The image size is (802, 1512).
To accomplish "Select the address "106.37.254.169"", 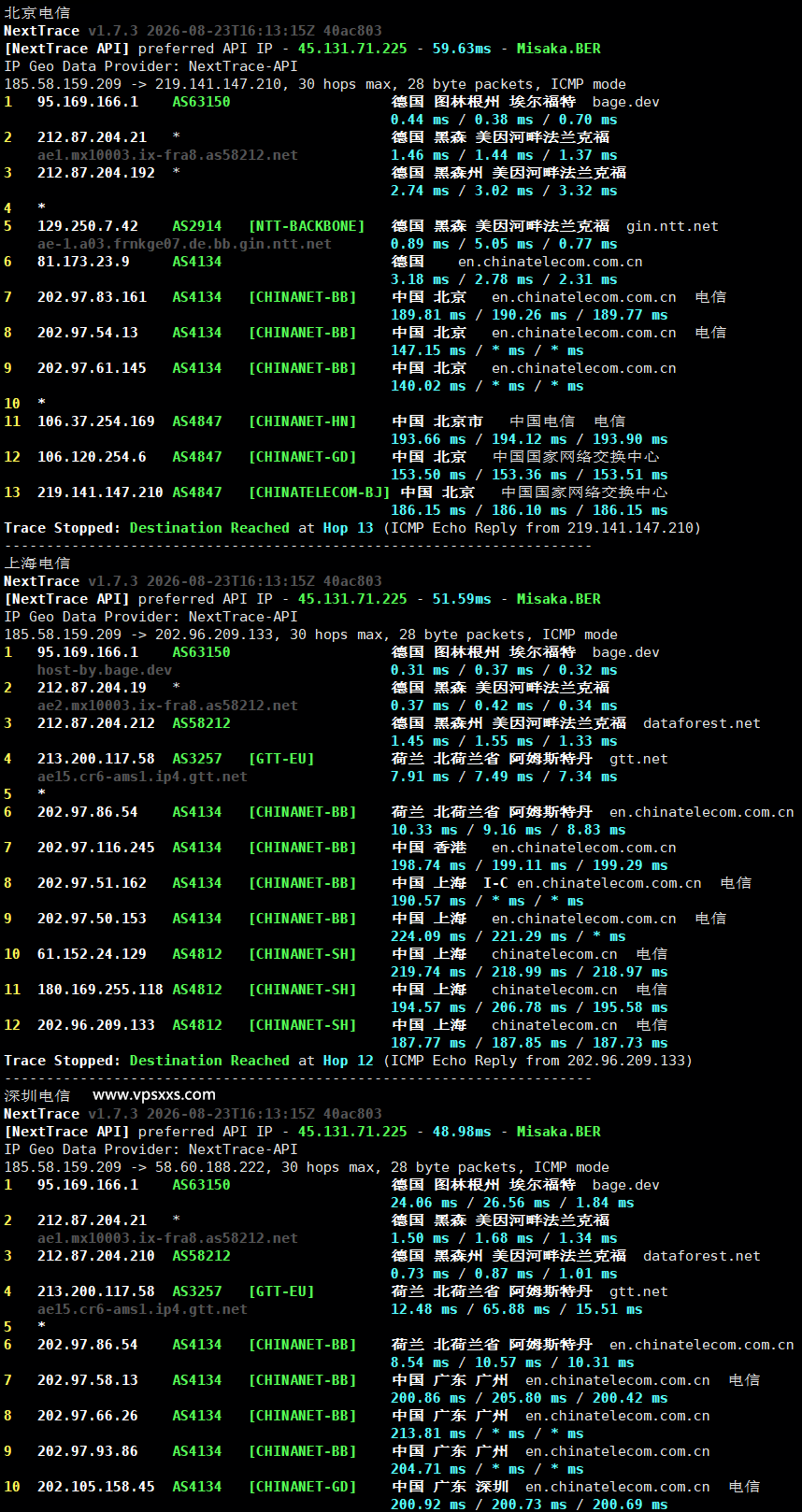I will click(96, 421).
